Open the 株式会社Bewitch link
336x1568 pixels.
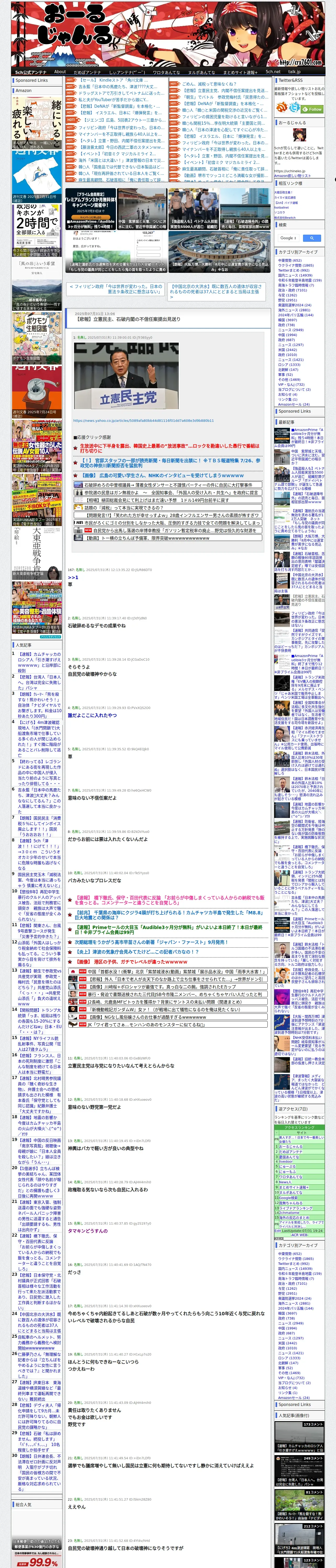(285, 217)
